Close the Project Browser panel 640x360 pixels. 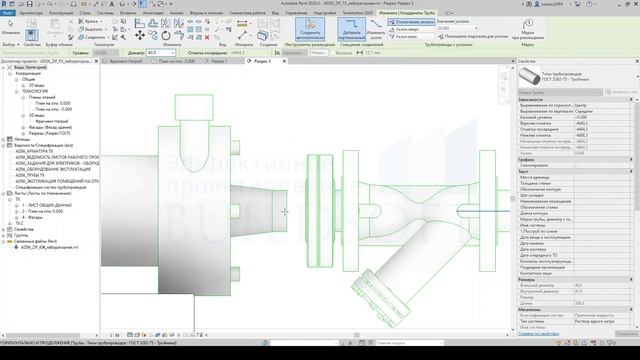(x=96, y=61)
